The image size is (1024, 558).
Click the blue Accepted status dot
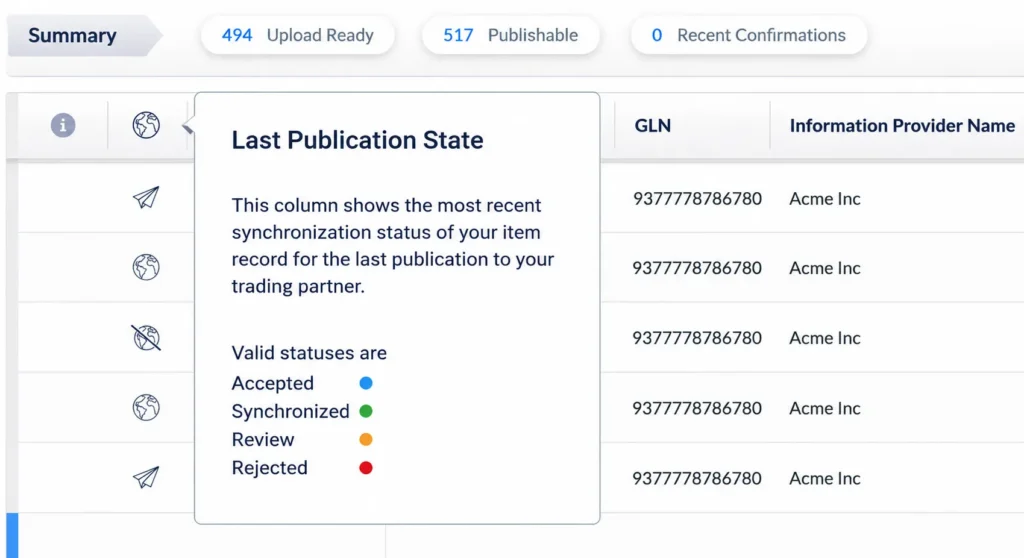366,383
